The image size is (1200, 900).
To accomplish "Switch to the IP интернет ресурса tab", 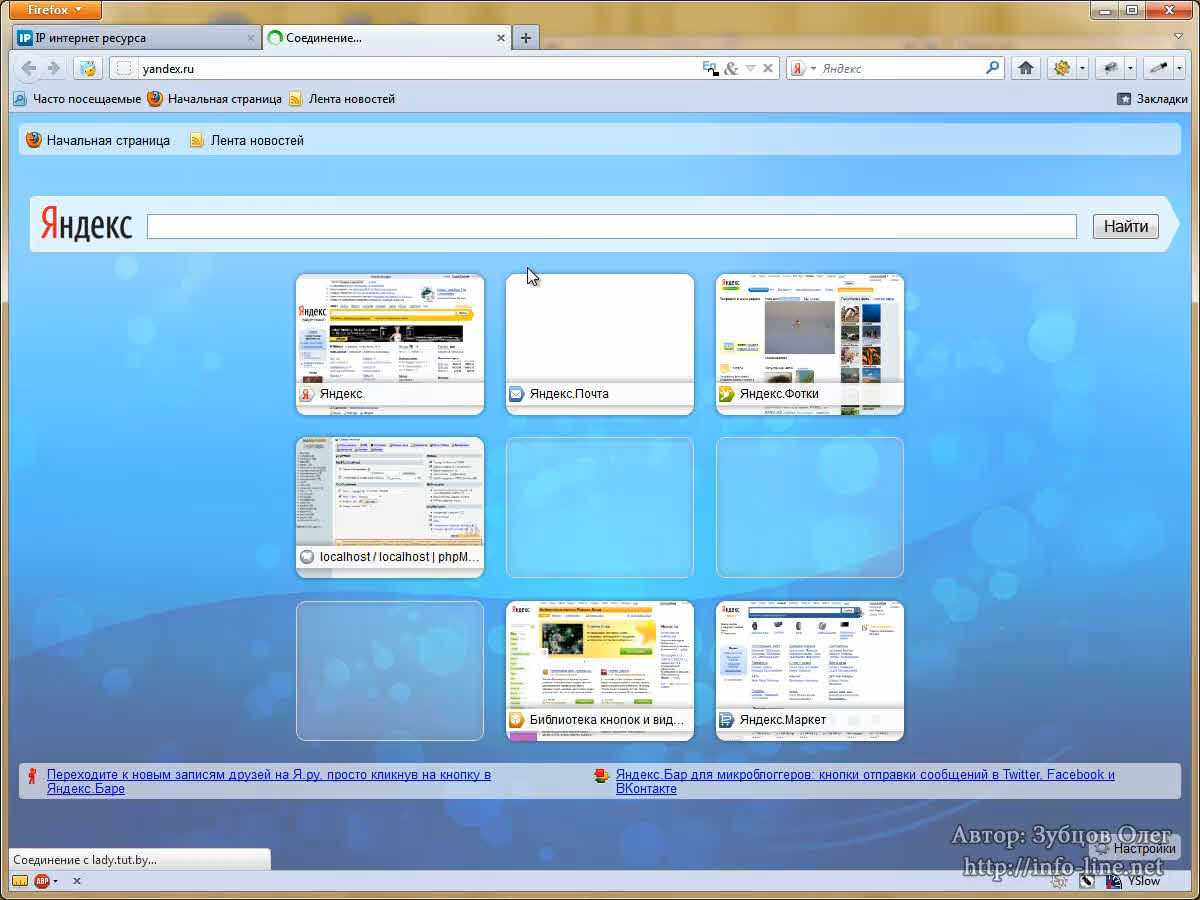I will click(x=135, y=38).
